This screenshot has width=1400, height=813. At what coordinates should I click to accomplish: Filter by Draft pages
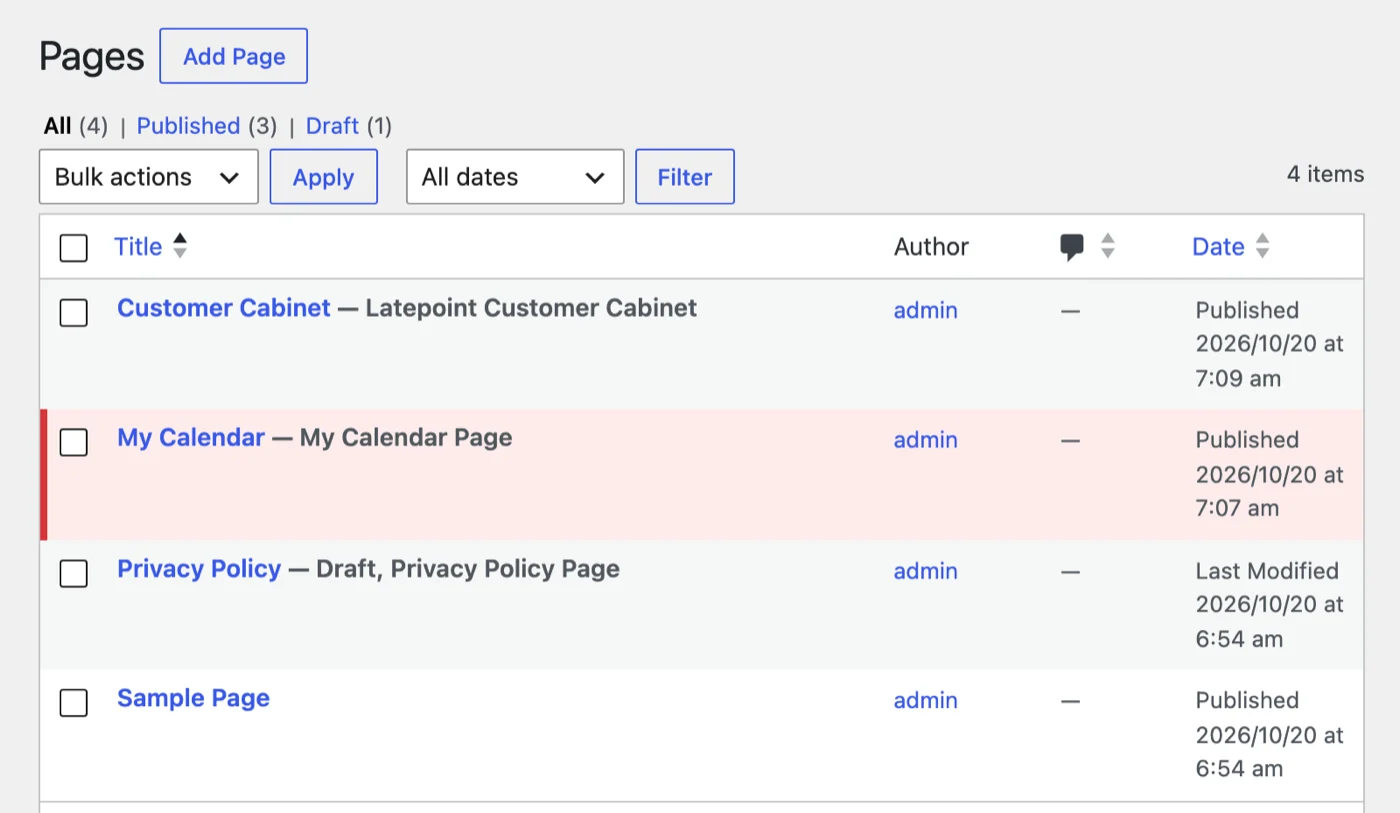[332, 126]
